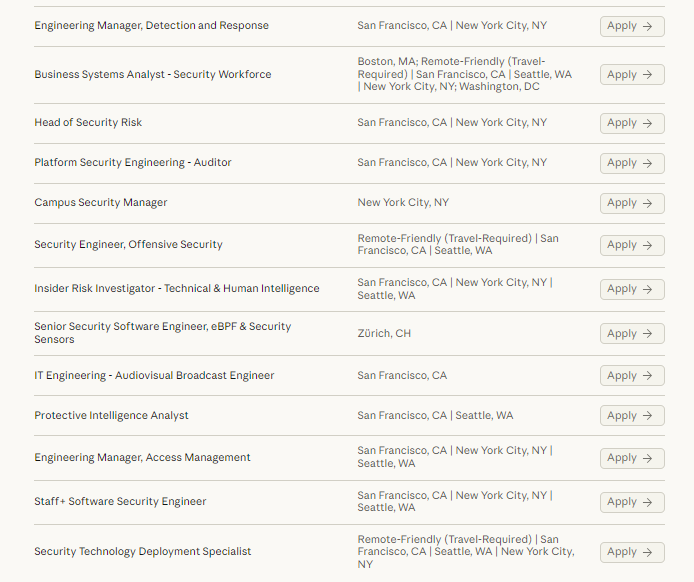Screen dimensions: 694x582
Task: Apply to Security Technology Deployment Specialist
Action: tap(631, 552)
